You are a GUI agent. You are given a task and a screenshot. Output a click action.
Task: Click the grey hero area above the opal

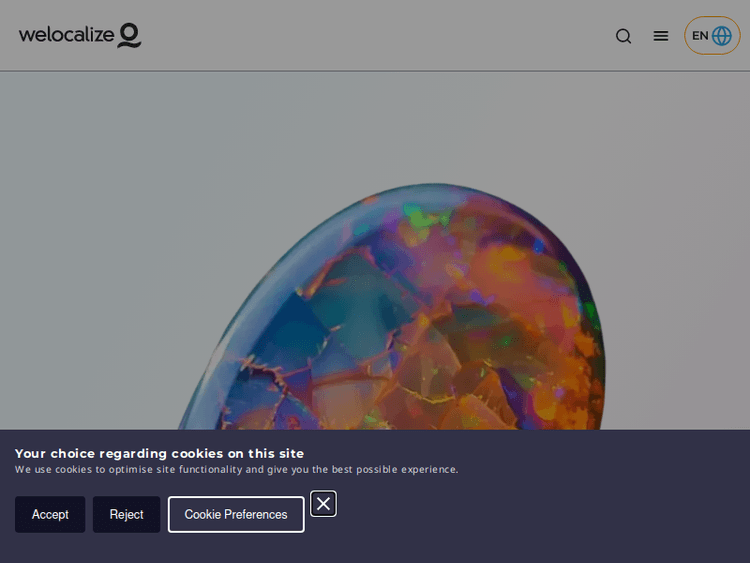pos(400,120)
